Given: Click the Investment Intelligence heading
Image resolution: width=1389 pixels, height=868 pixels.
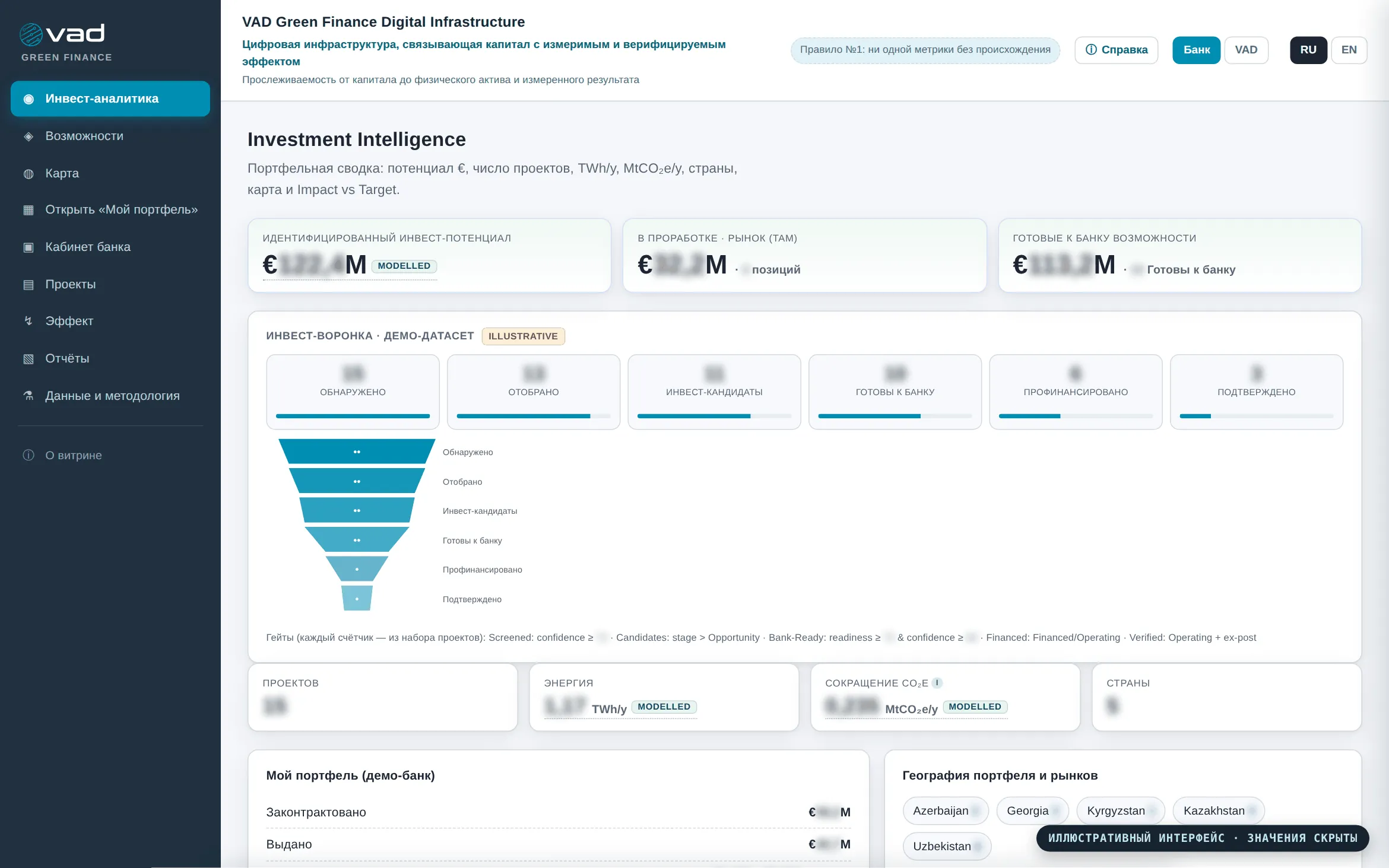Looking at the screenshot, I should click(x=357, y=139).
